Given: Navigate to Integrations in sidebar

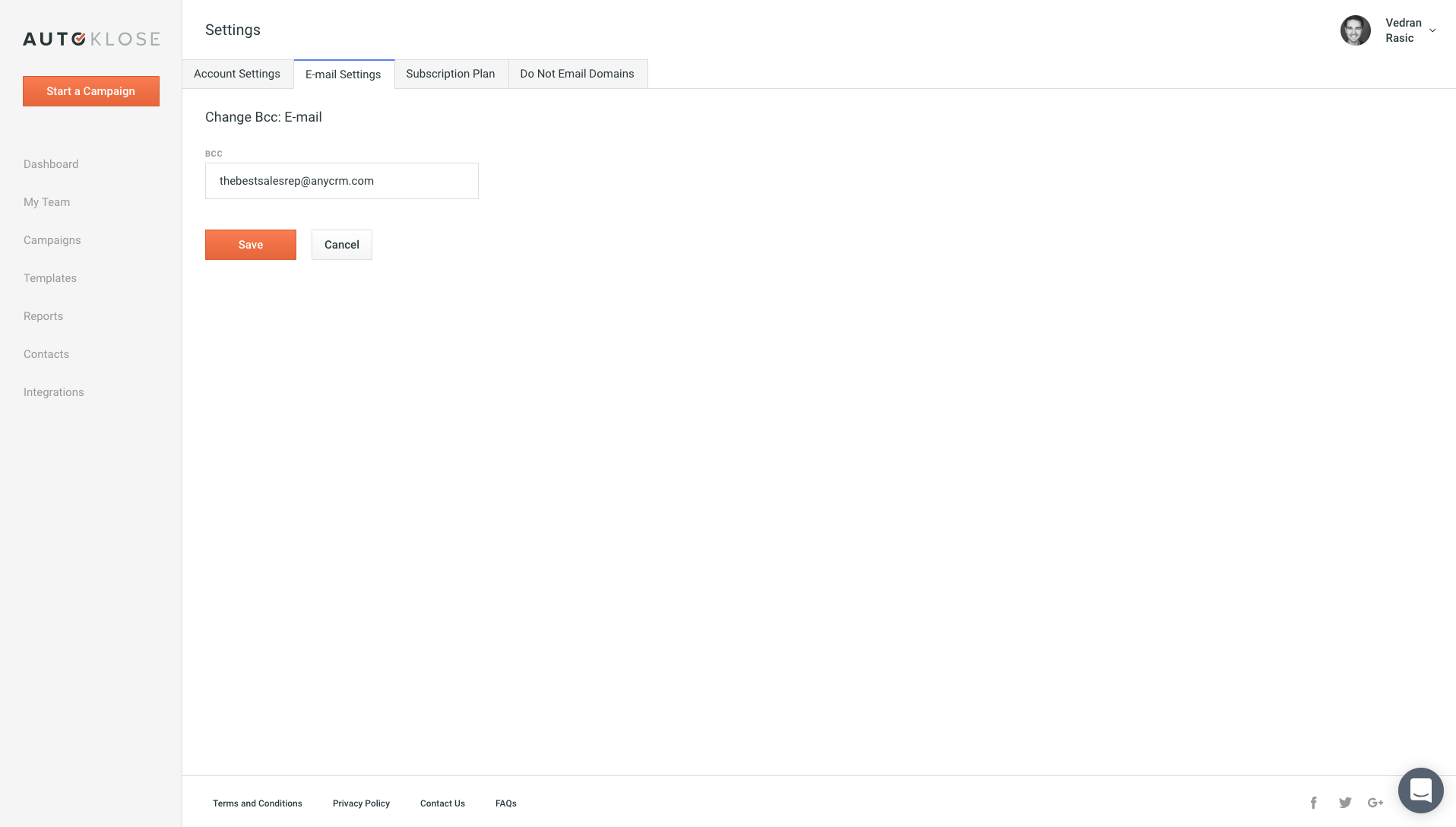Looking at the screenshot, I should 54,392.
